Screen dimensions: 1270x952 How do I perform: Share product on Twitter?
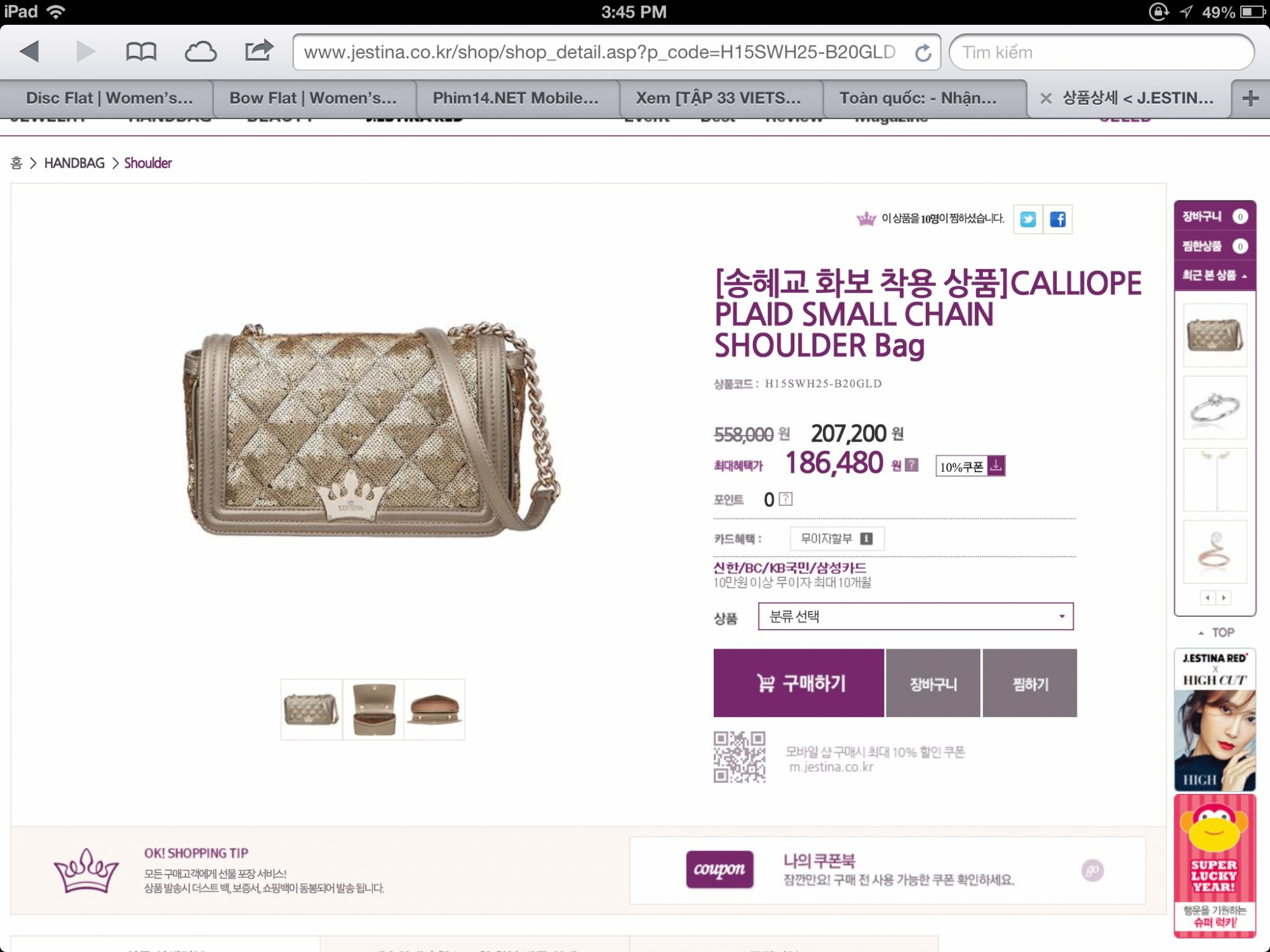[1027, 220]
